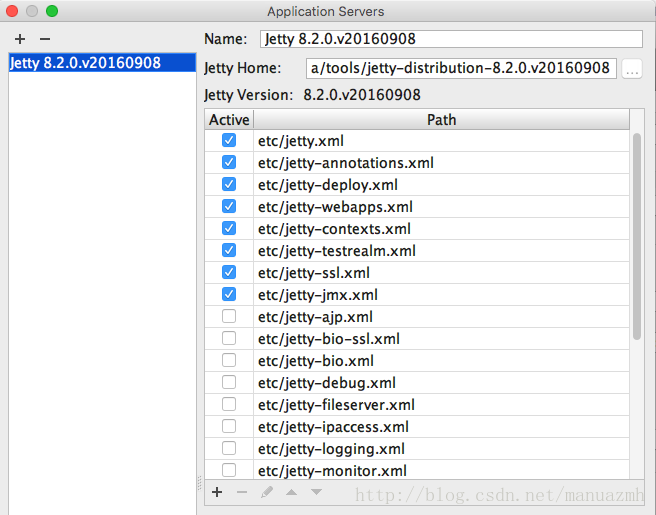Add a new application server with plus icon
Image resolution: width=656 pixels, height=515 pixels.
coord(20,39)
